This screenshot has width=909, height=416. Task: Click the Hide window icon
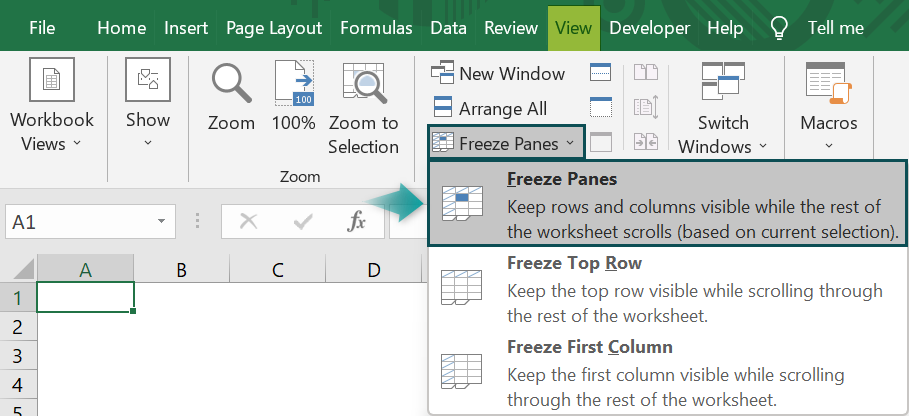coord(601,107)
